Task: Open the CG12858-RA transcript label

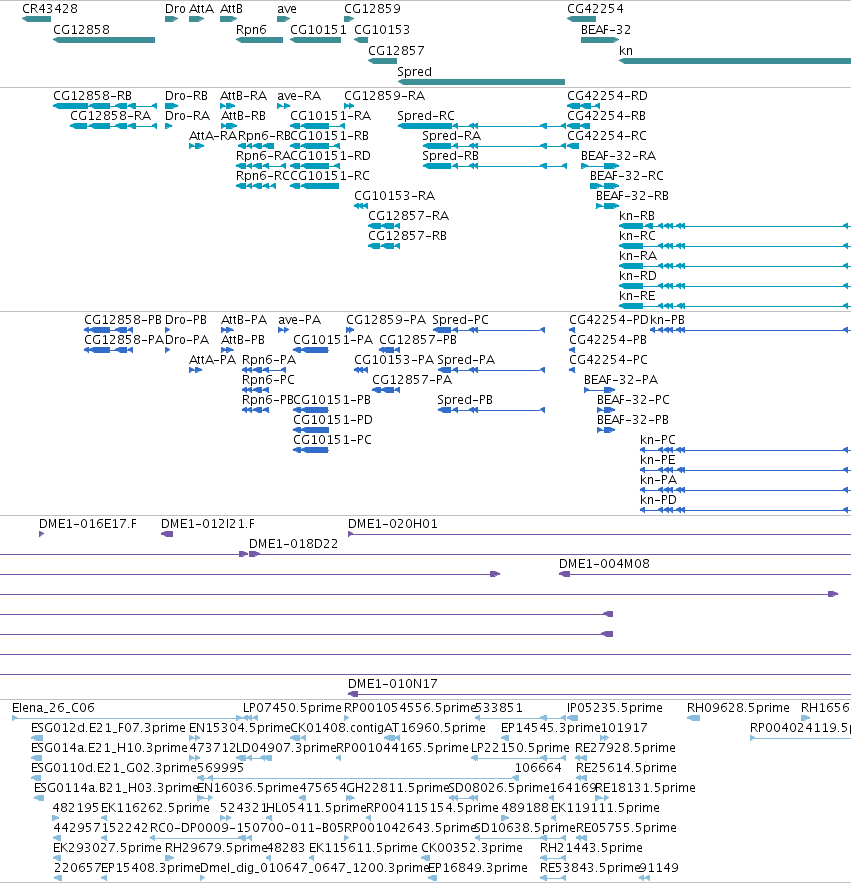Action: point(110,116)
